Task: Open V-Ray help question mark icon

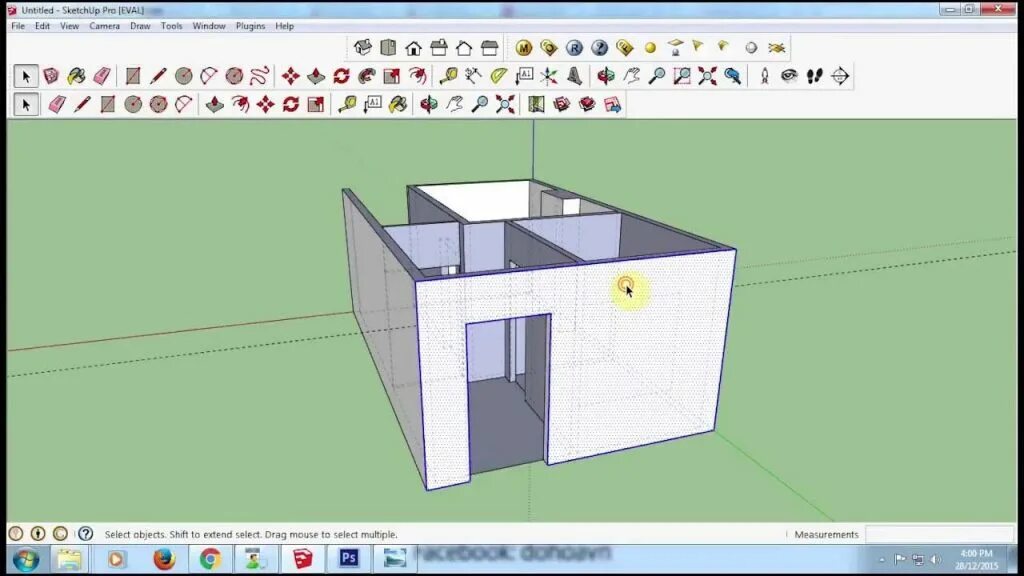Action: coord(600,47)
